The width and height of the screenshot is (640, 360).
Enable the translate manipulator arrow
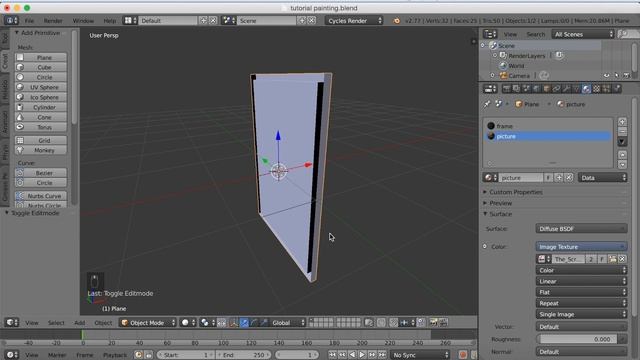244,323
